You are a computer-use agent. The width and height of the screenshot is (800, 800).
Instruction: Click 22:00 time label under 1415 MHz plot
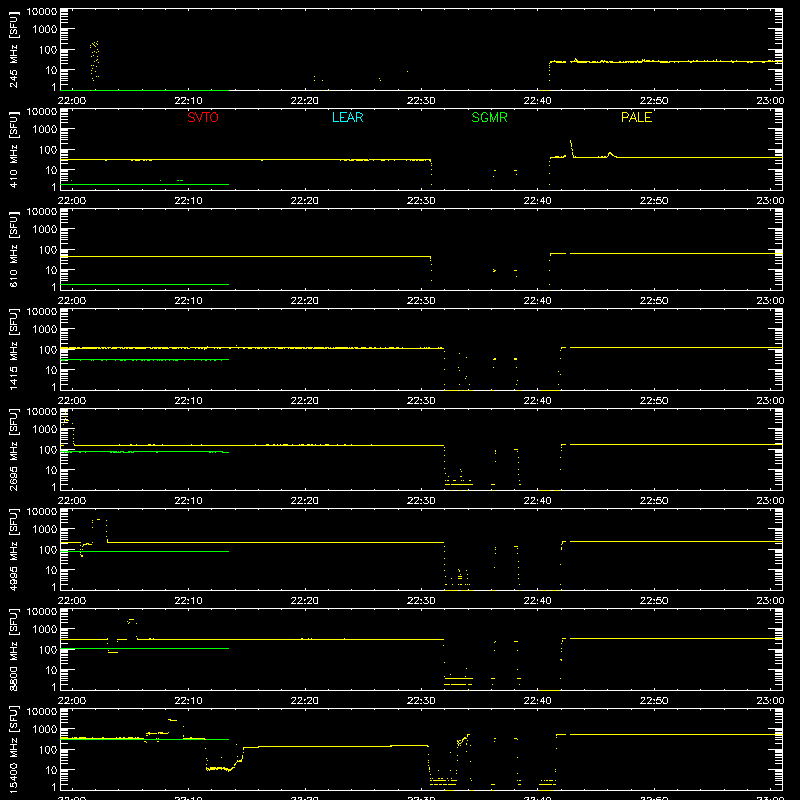point(72,401)
